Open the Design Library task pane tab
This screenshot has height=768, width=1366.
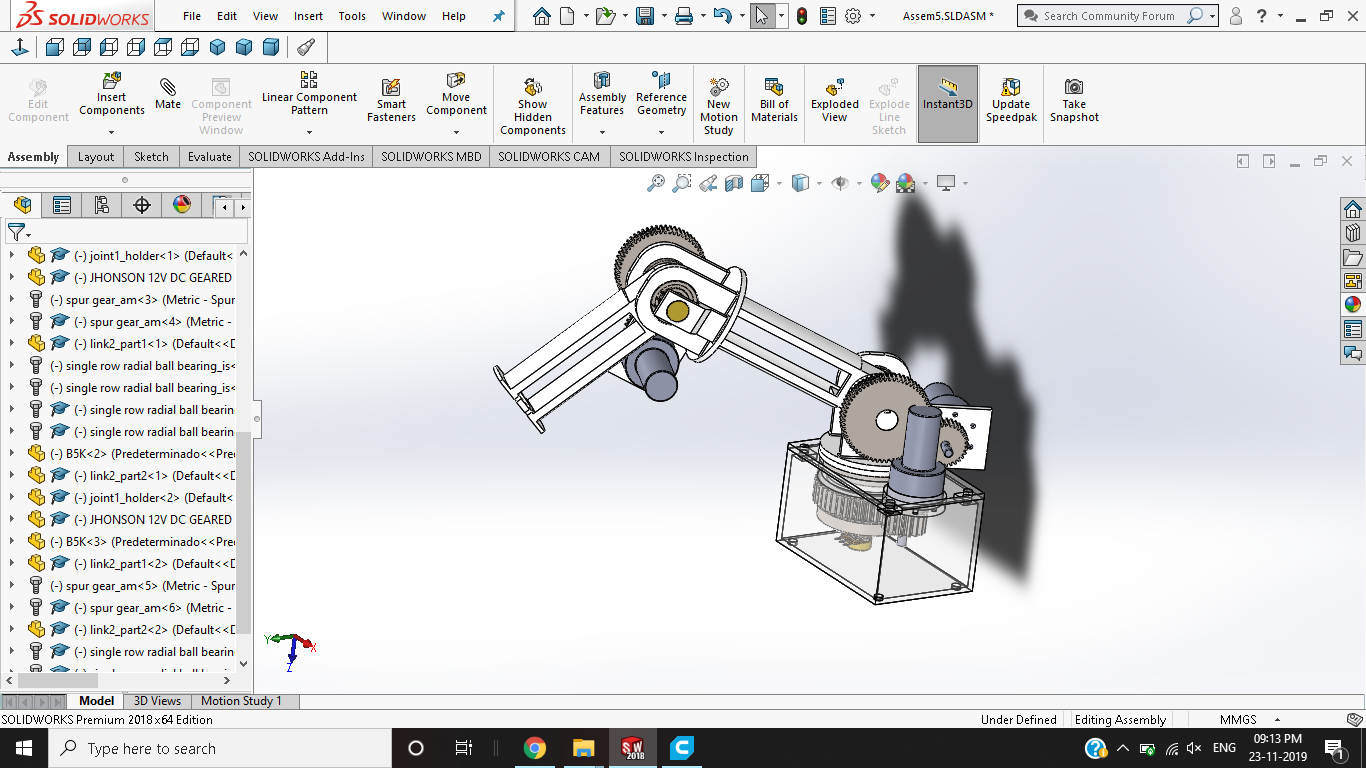tap(1353, 233)
